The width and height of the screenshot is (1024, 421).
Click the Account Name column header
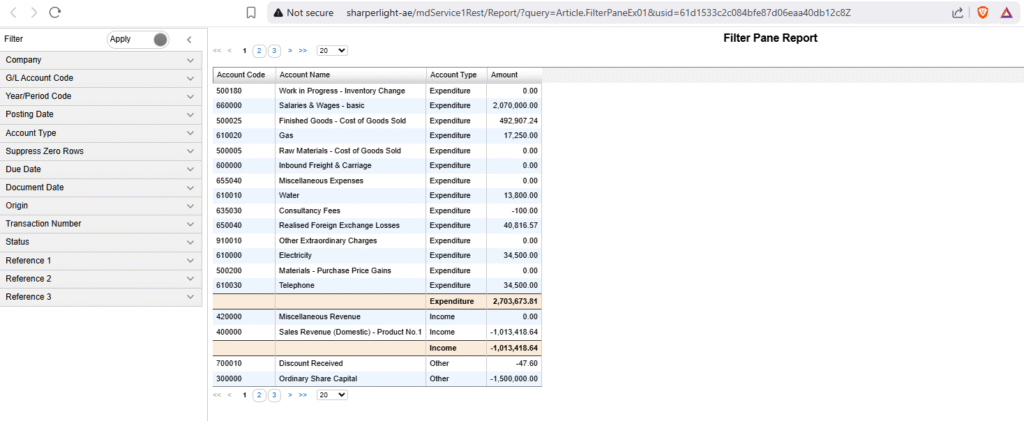pos(351,75)
